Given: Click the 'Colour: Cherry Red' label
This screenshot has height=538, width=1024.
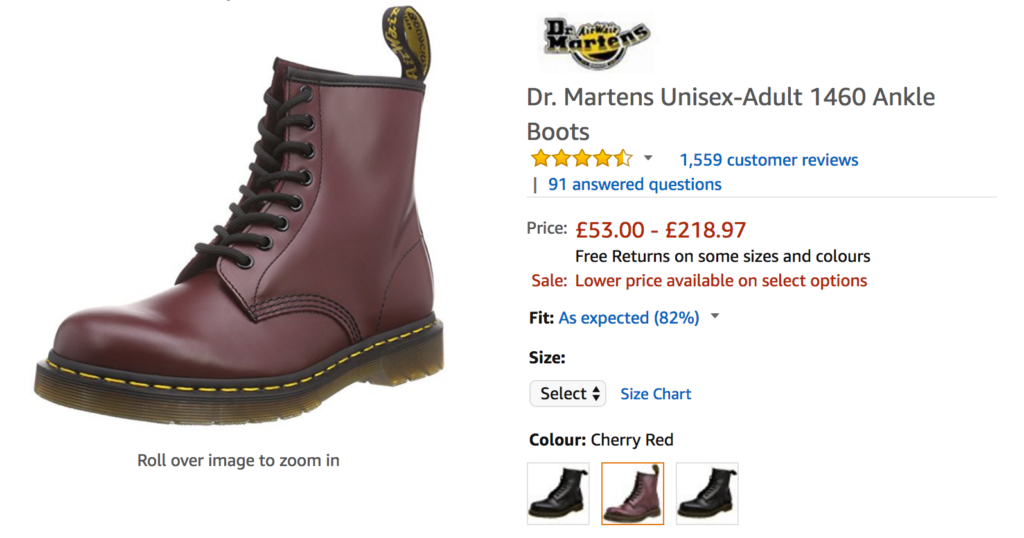Looking at the screenshot, I should click(600, 440).
